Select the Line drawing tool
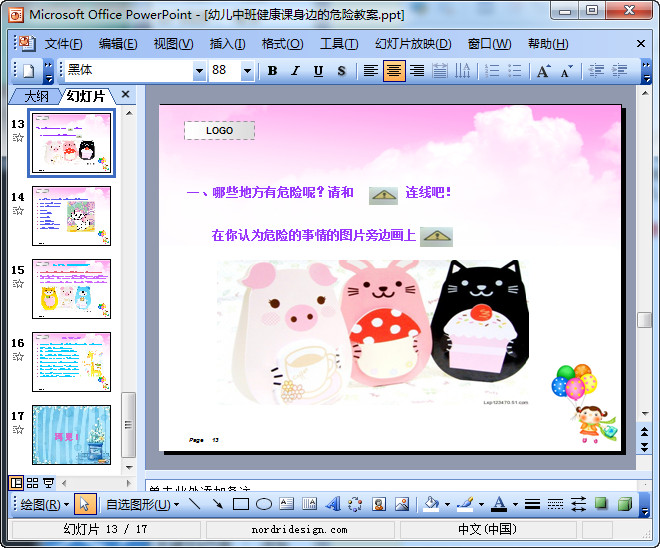The image size is (660, 548). click(x=194, y=504)
